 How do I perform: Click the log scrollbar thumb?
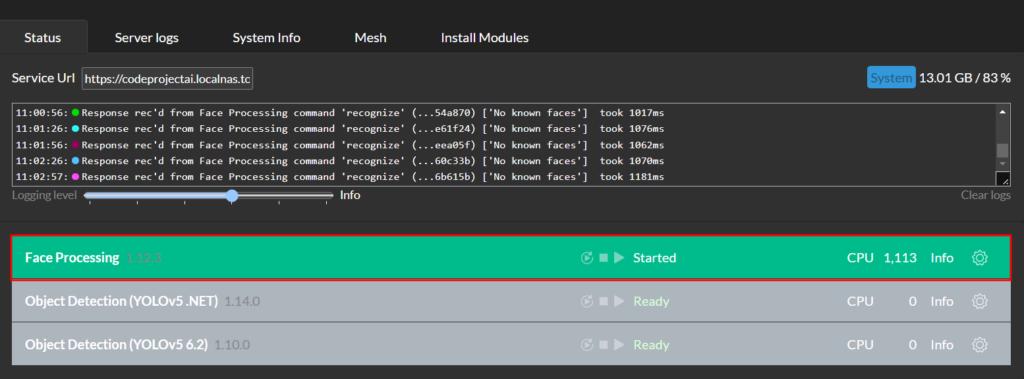1002,150
